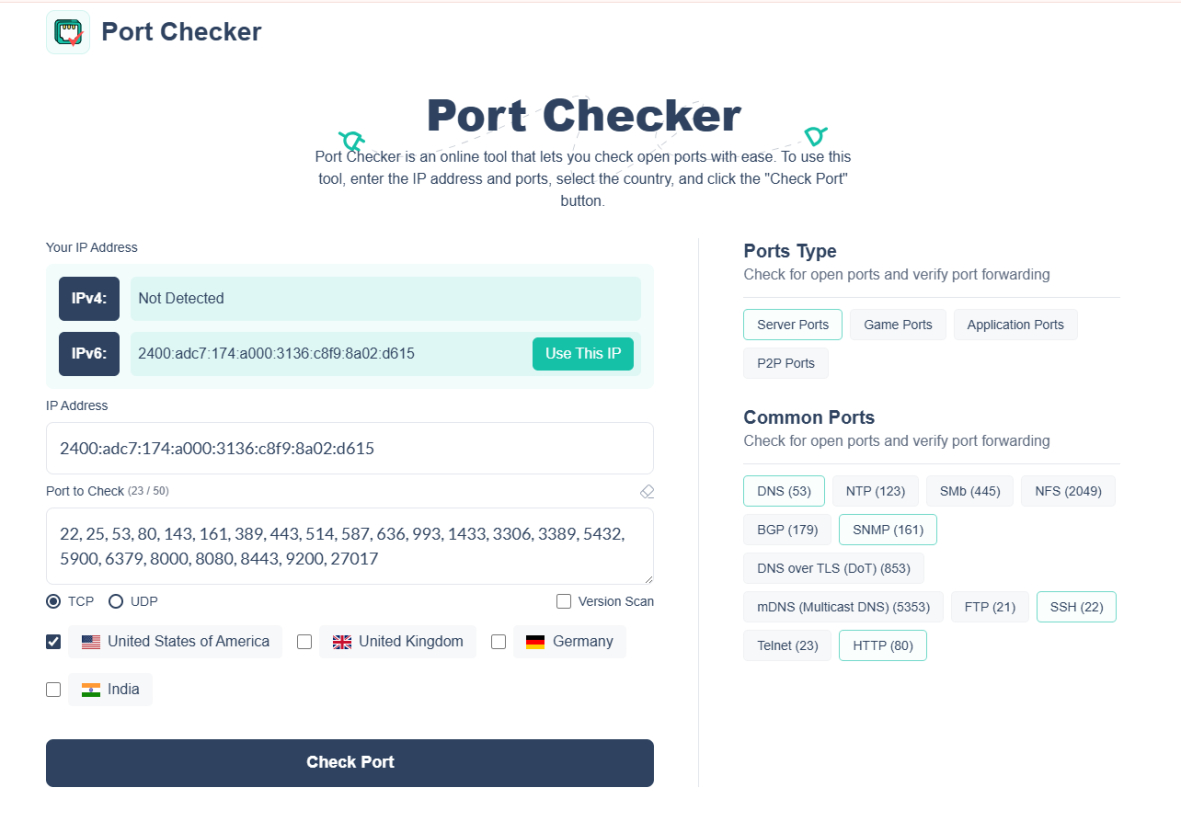Image resolution: width=1181 pixels, height=833 pixels.
Task: Toggle the SNMP (161) port chip
Action: pos(888,529)
